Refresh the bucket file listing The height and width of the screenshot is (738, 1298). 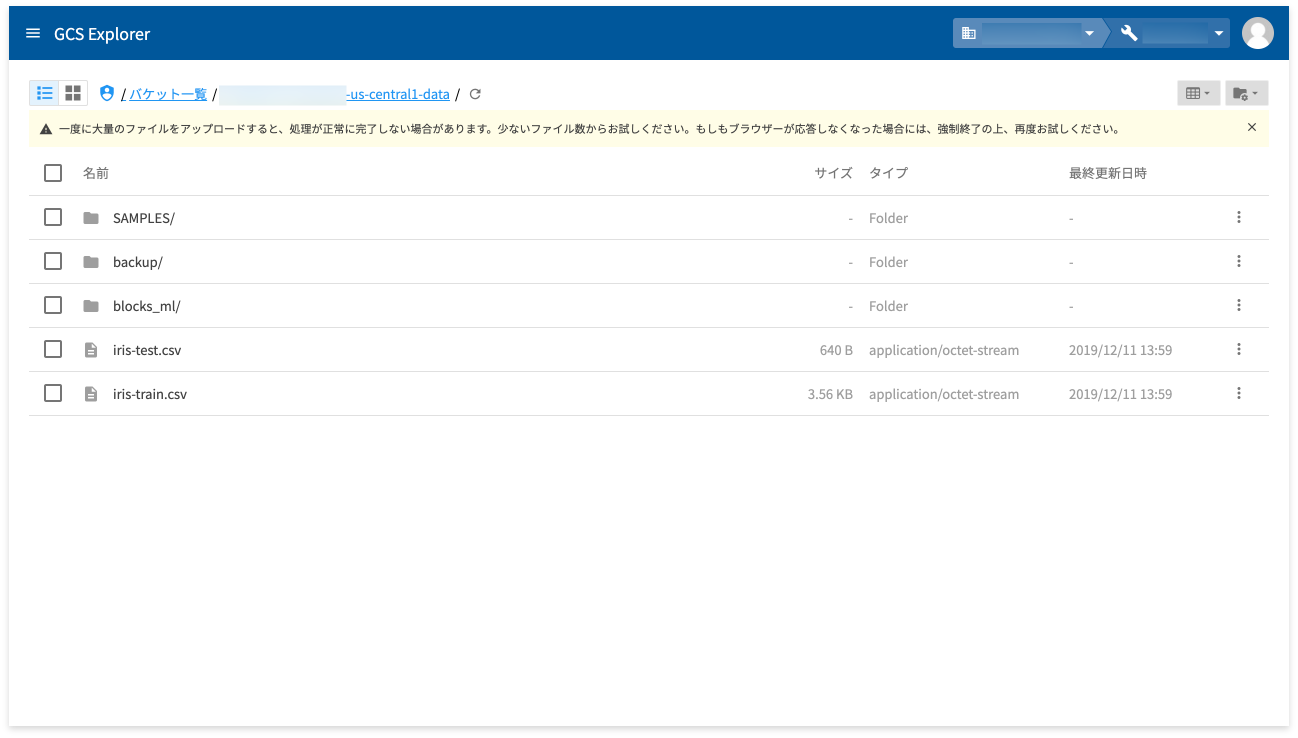(x=475, y=94)
